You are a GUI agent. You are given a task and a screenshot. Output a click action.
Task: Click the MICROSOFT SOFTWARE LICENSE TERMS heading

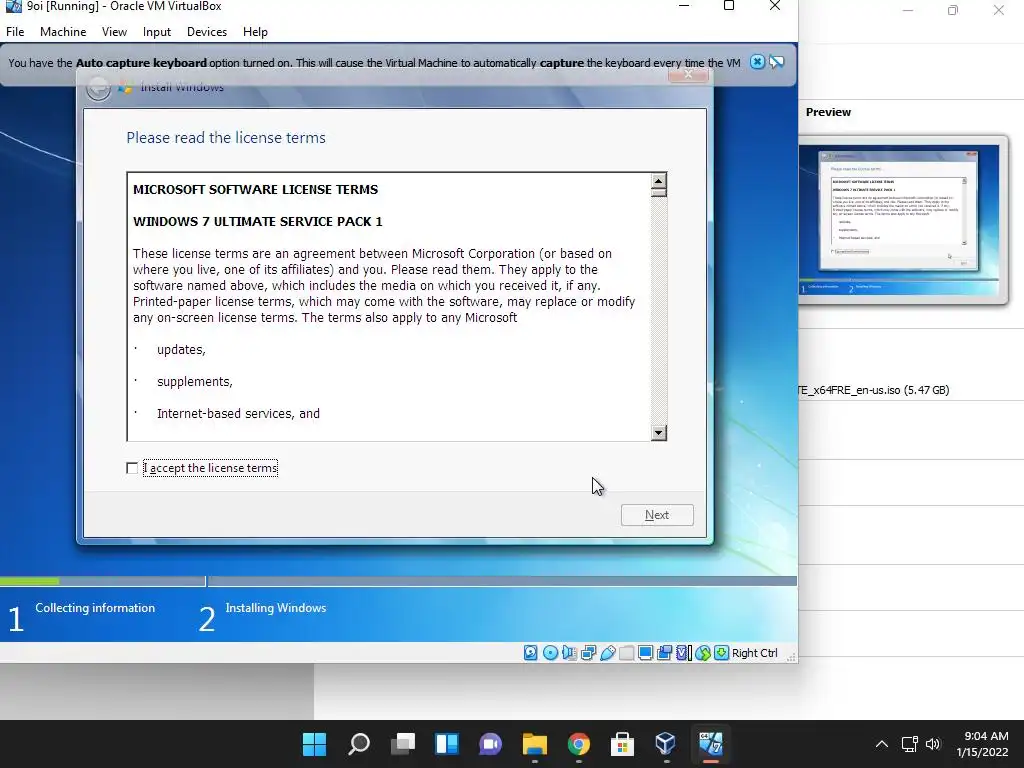255,189
